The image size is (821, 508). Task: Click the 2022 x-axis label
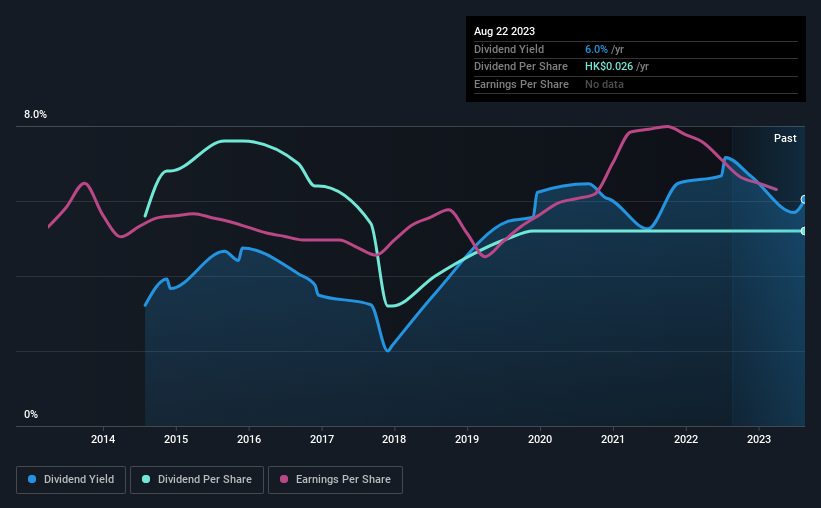(686, 439)
